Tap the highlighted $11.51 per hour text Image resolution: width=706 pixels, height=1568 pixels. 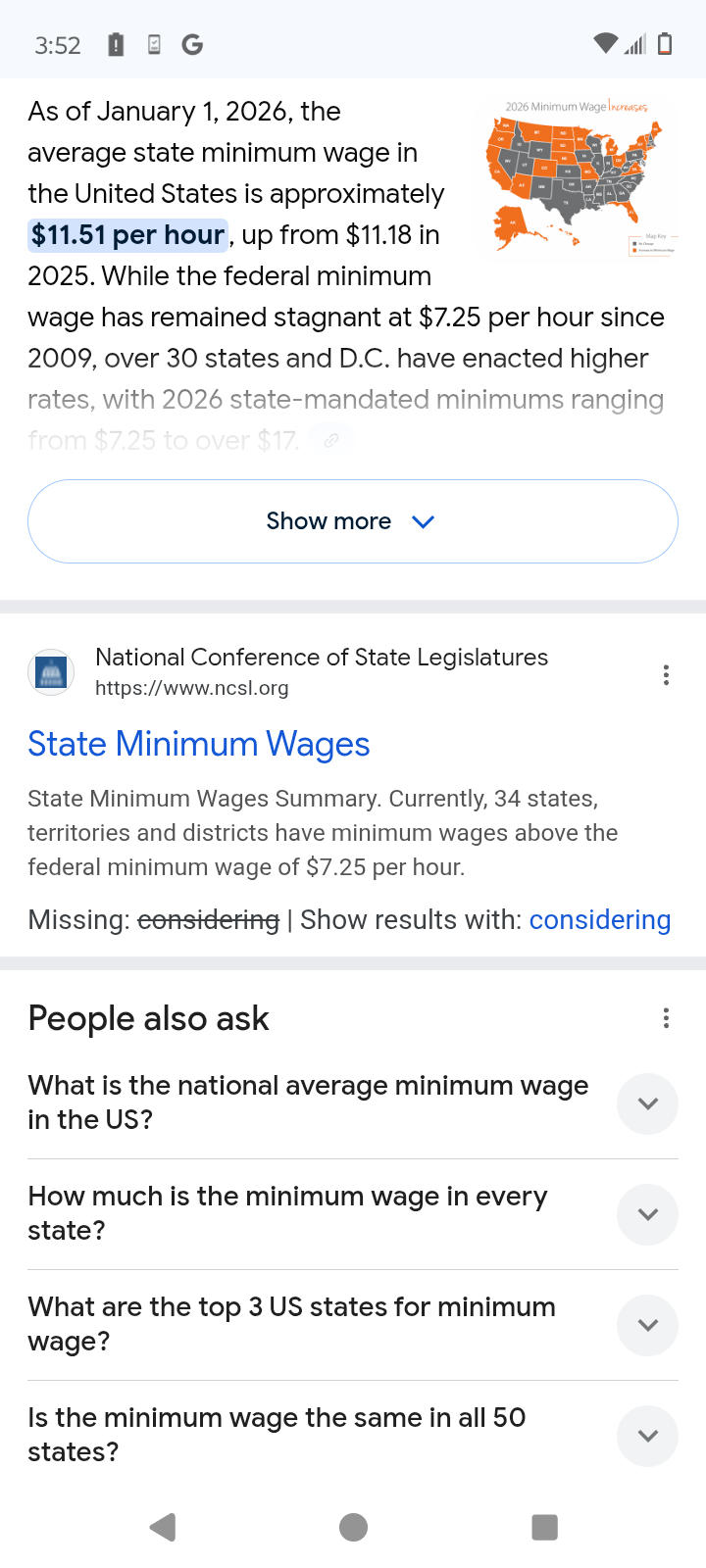pyautogui.click(x=127, y=235)
